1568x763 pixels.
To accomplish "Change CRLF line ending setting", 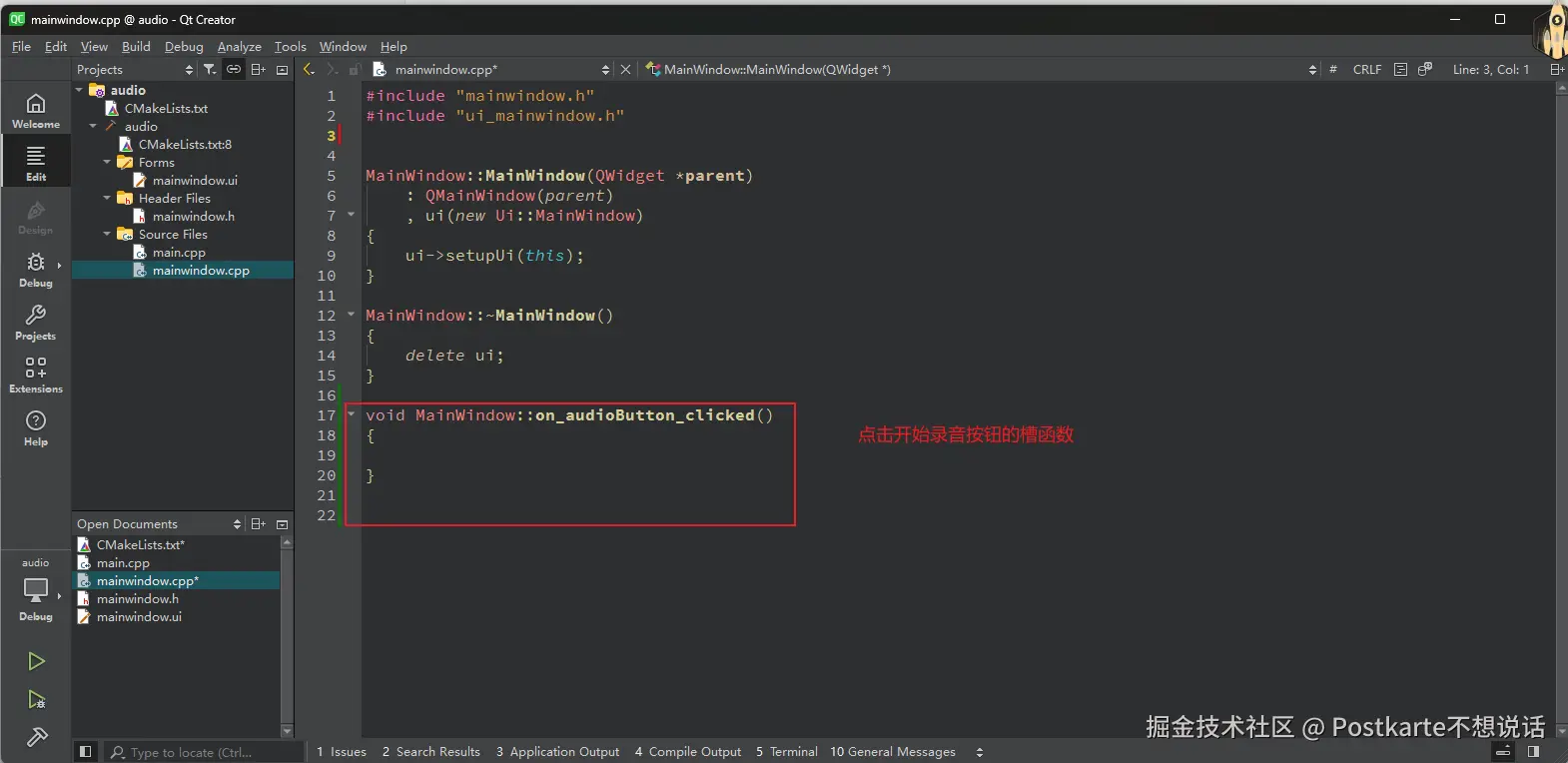I will click(1367, 69).
